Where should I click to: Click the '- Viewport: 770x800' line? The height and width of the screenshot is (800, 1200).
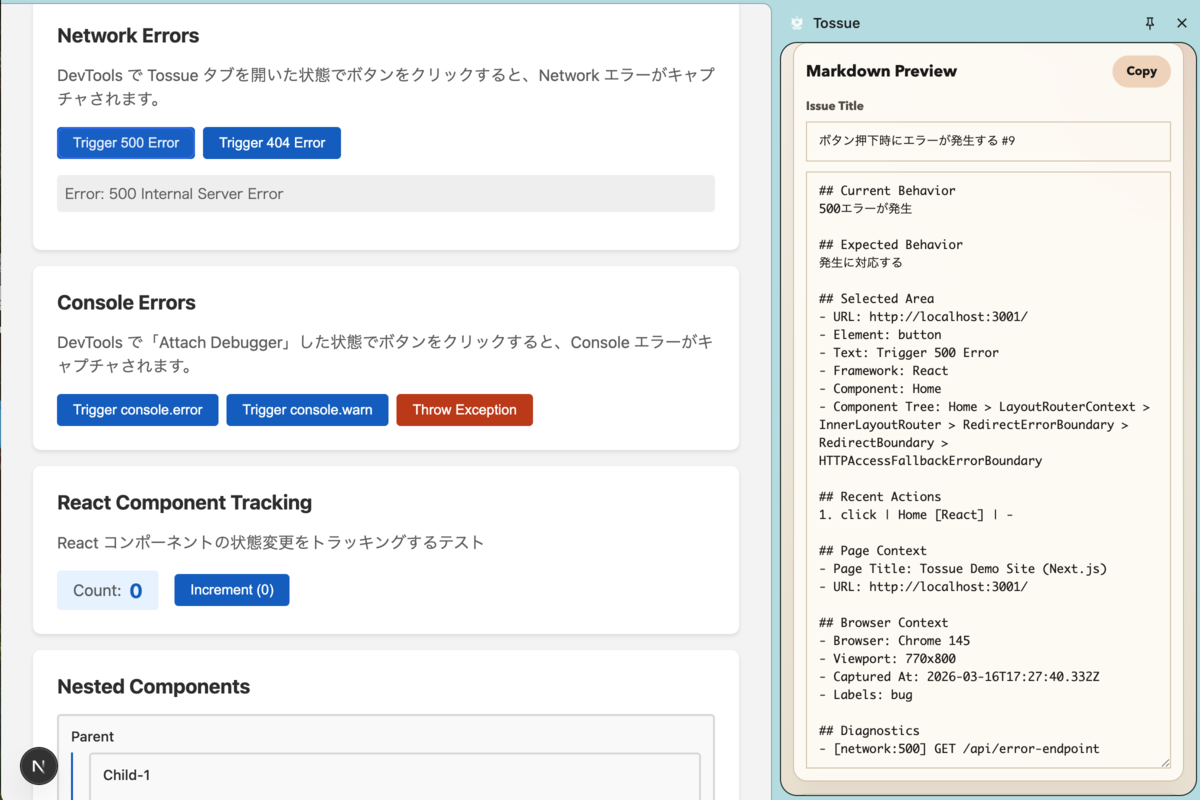(x=887, y=659)
